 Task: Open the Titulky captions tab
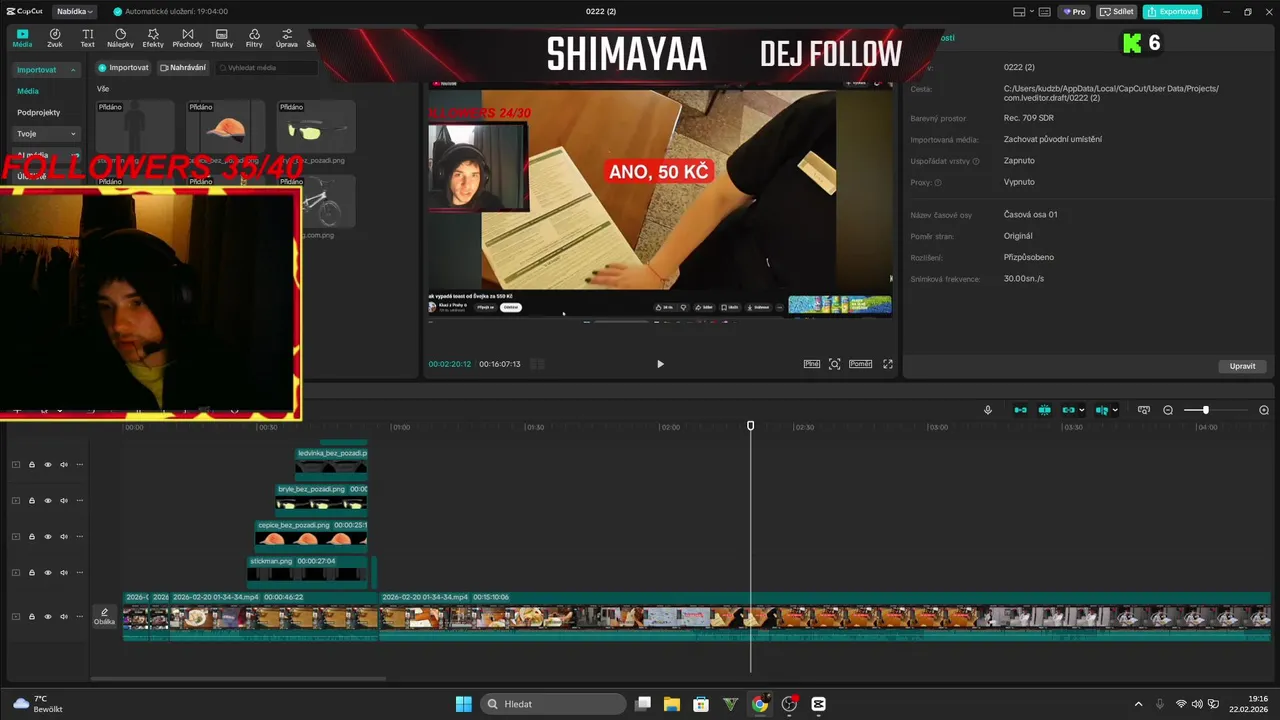(222, 38)
